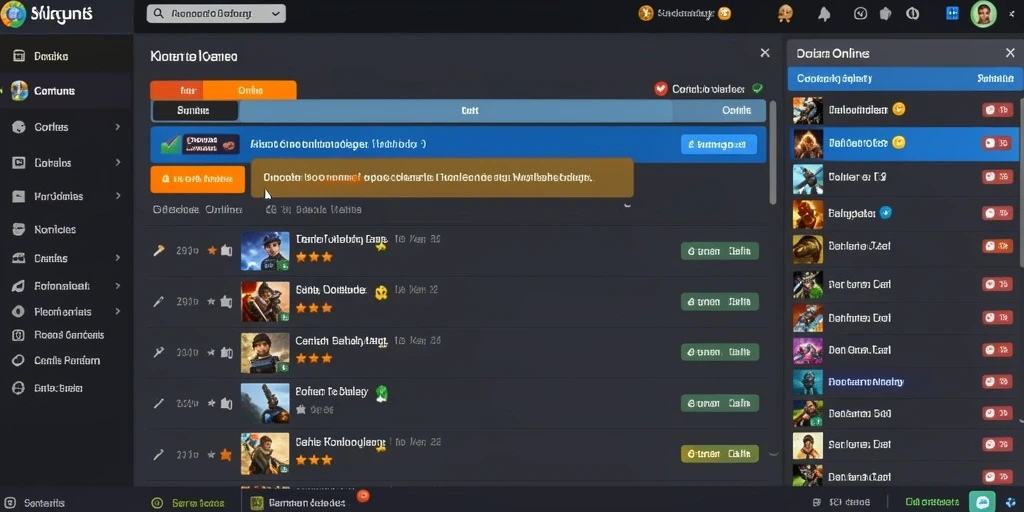Toggle gray favorite star in 'Sahe, Dontode' row

click(x=212, y=302)
